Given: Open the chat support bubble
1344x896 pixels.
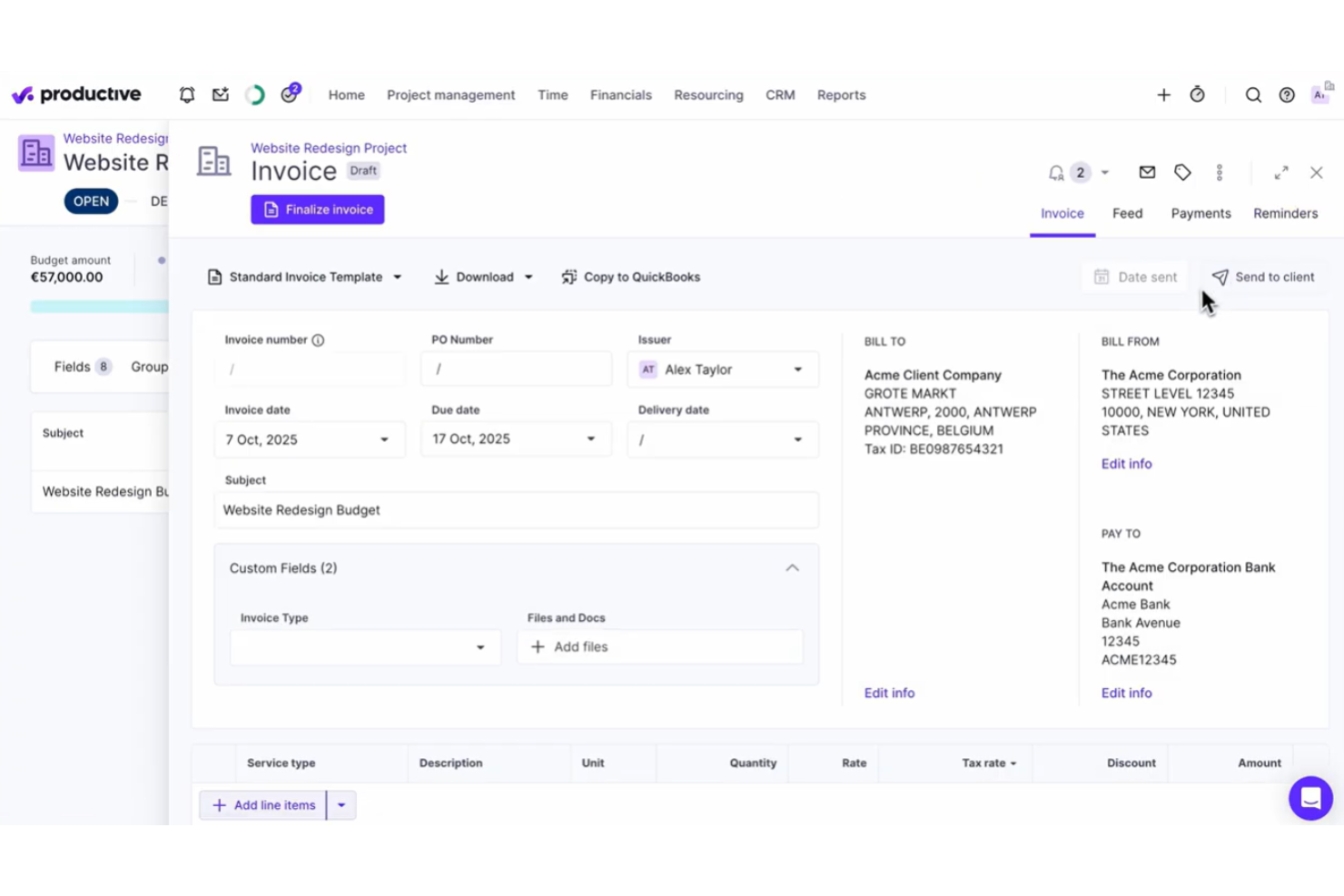Looking at the screenshot, I should (1310, 798).
